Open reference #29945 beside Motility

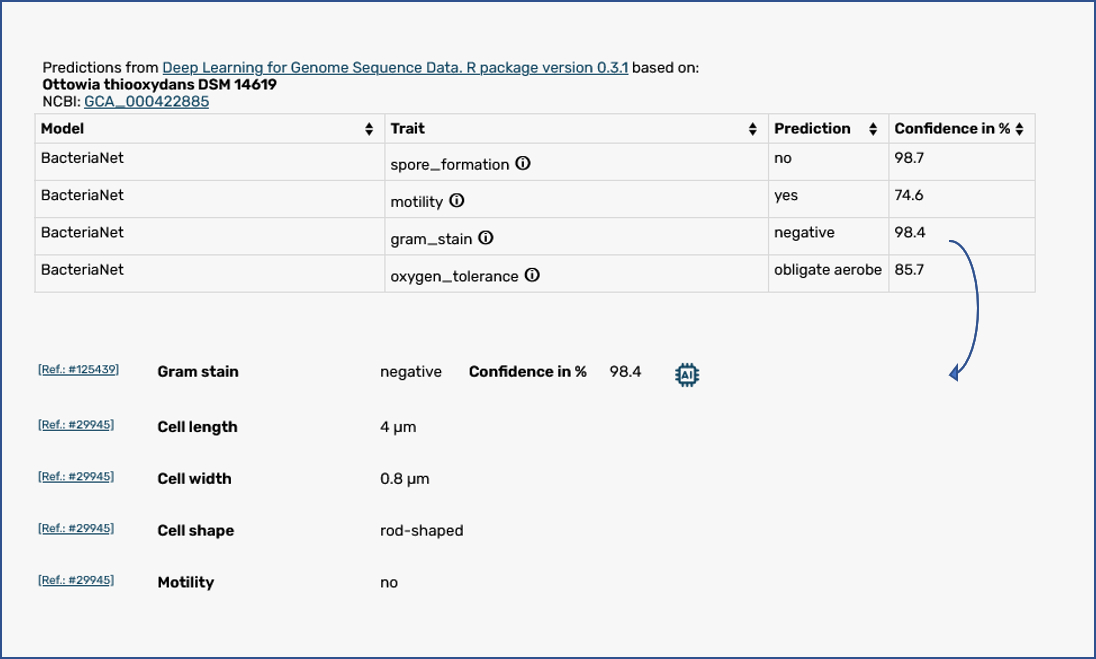coord(76,580)
